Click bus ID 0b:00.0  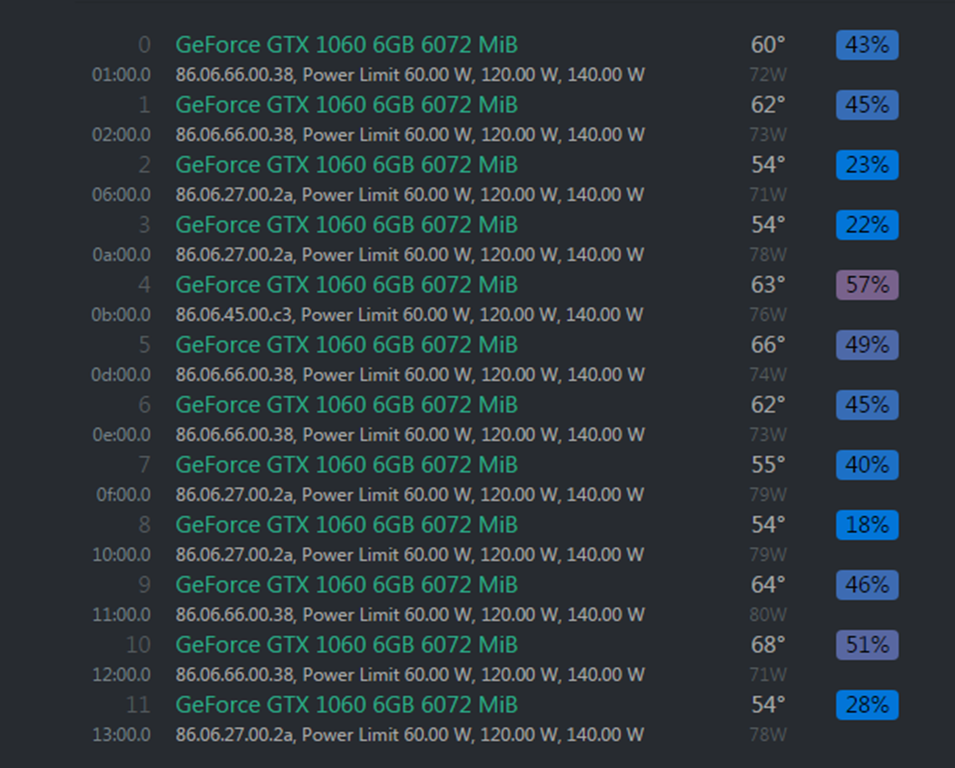121,315
